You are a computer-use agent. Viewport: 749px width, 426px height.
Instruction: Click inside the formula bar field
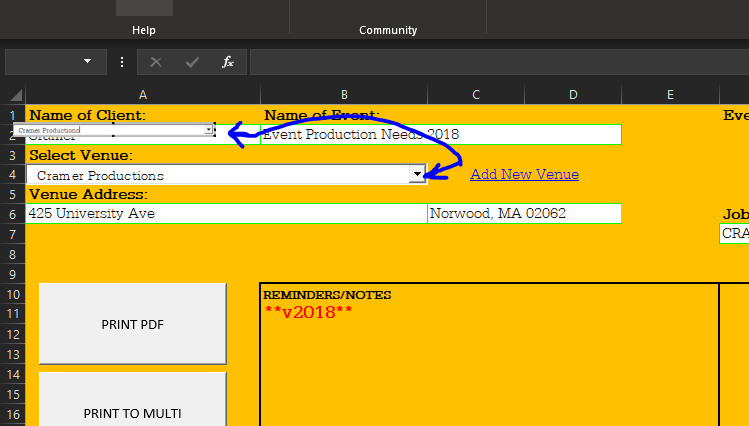(499, 62)
